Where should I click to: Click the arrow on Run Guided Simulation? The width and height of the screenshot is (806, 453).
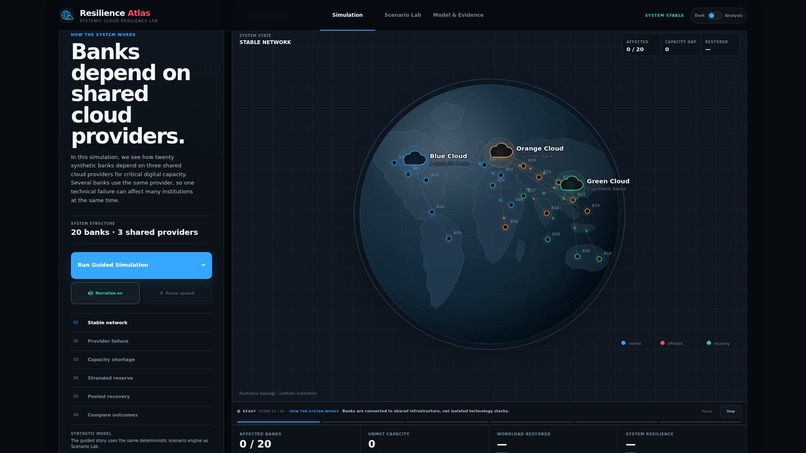203,265
